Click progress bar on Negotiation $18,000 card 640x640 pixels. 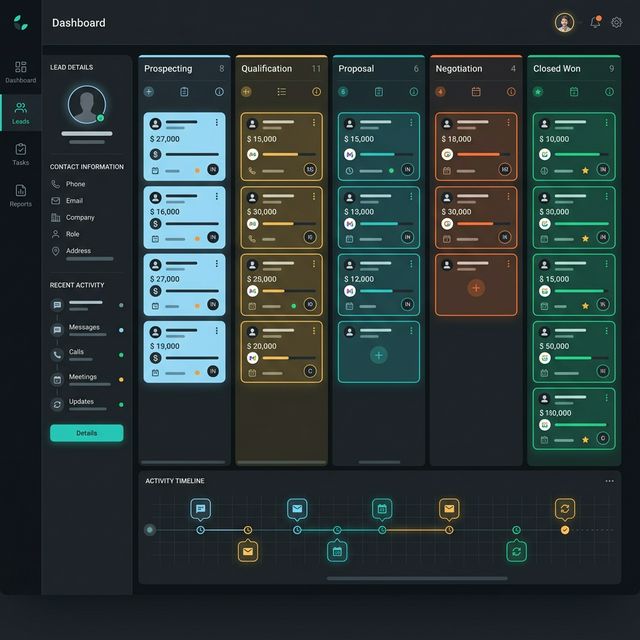[483, 154]
